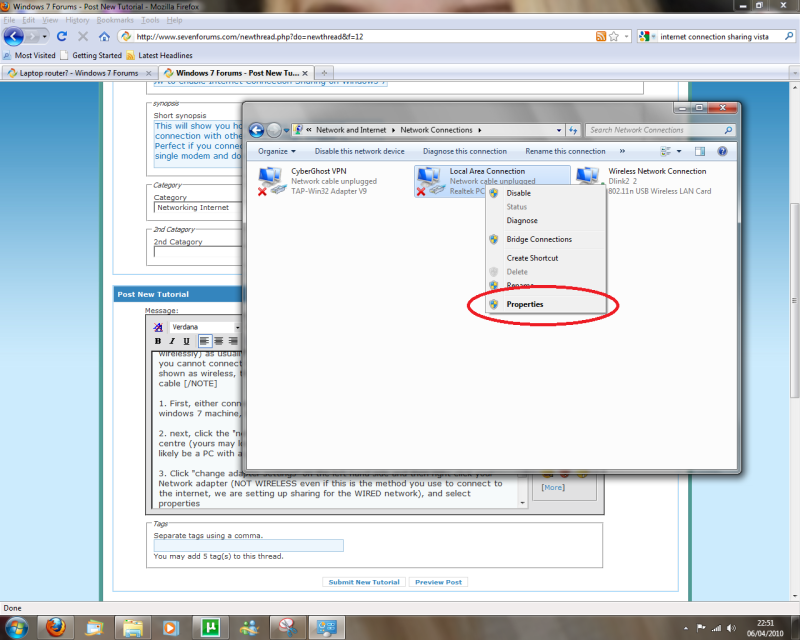Toggle the preview pane in Explorer
The width and height of the screenshot is (800, 640).
point(700,151)
